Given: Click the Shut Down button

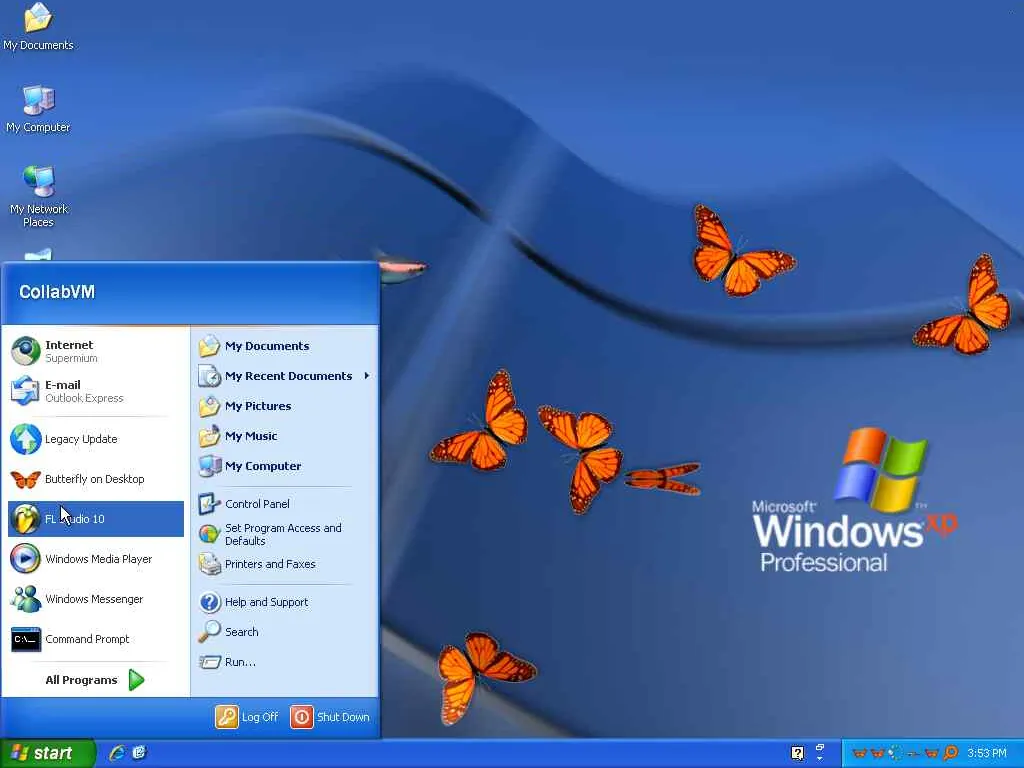Looking at the screenshot, I should tap(330, 716).
